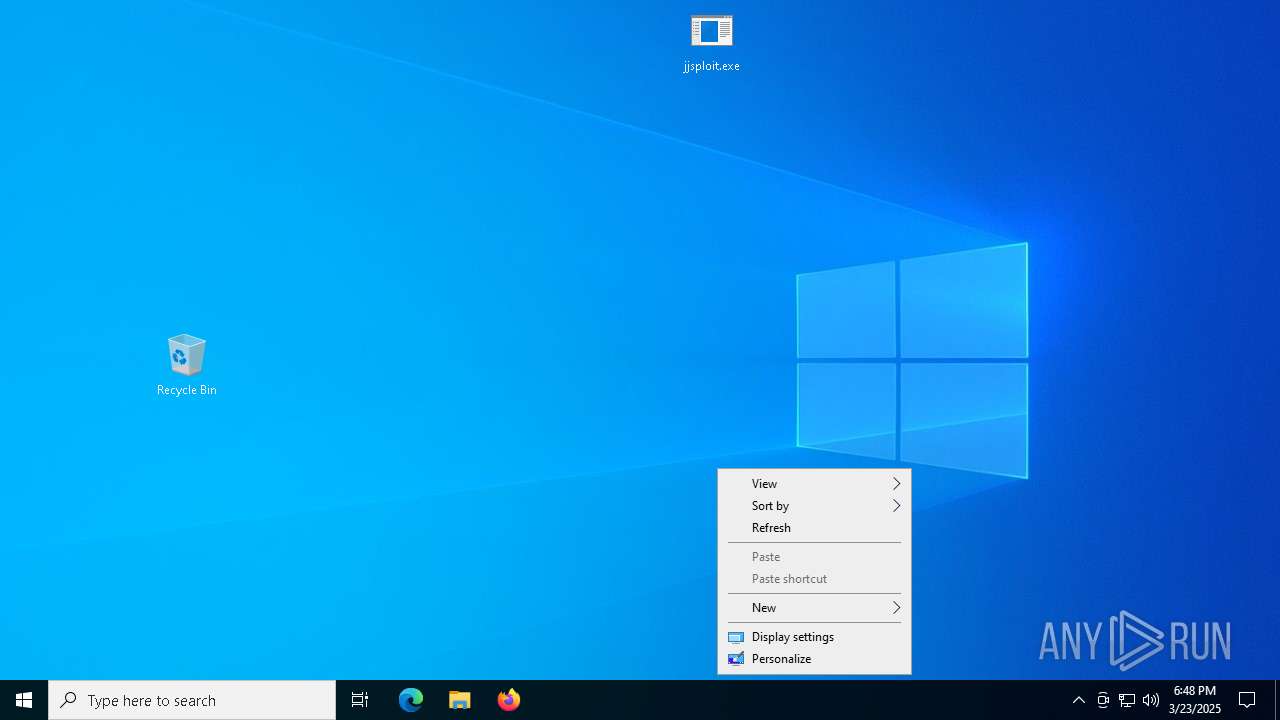Open the Action Center notifications icon

click(x=1248, y=700)
